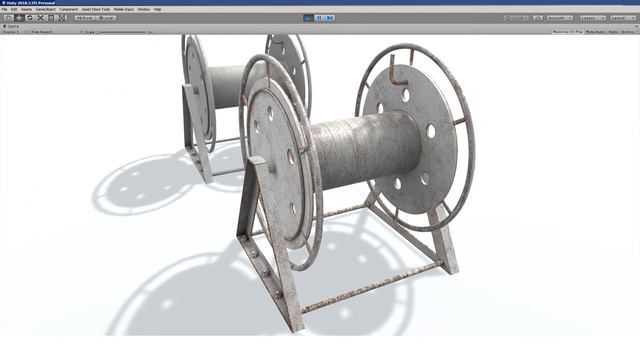This screenshot has width=640, height=360.
Task: Open the Layers dropdown
Action: pos(593,18)
